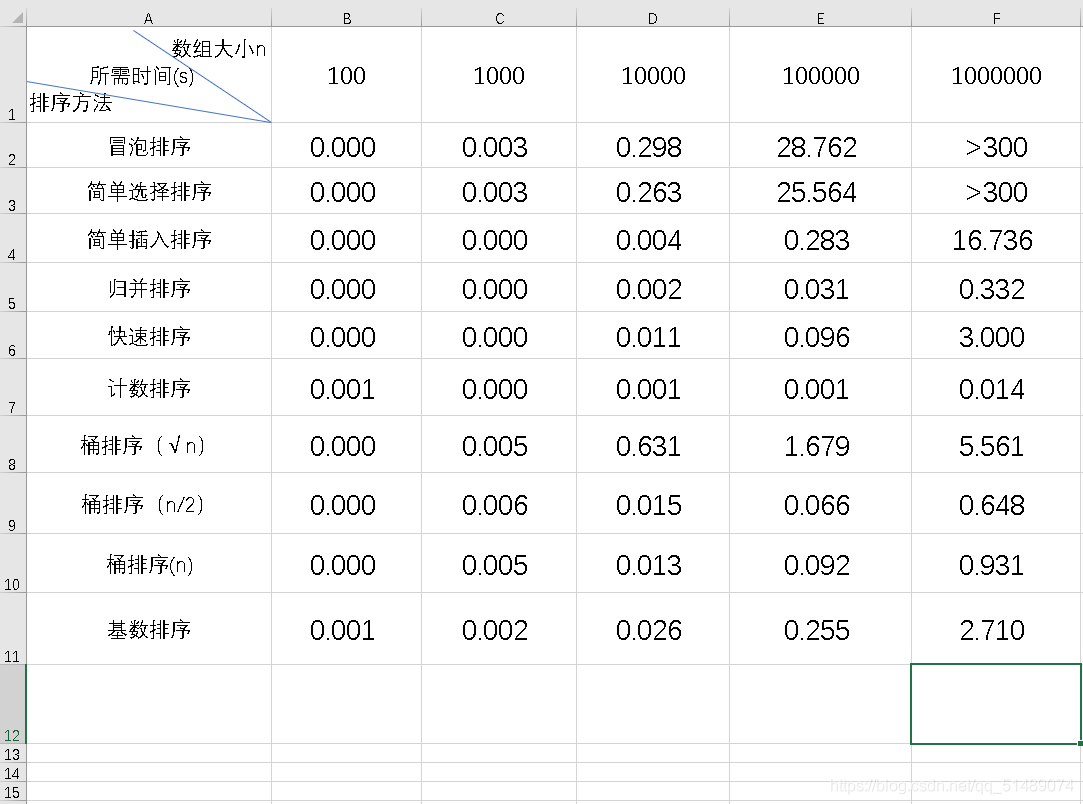Click the select-all corner triangle
Image resolution: width=1083 pixels, height=804 pixels.
[x=13, y=18]
